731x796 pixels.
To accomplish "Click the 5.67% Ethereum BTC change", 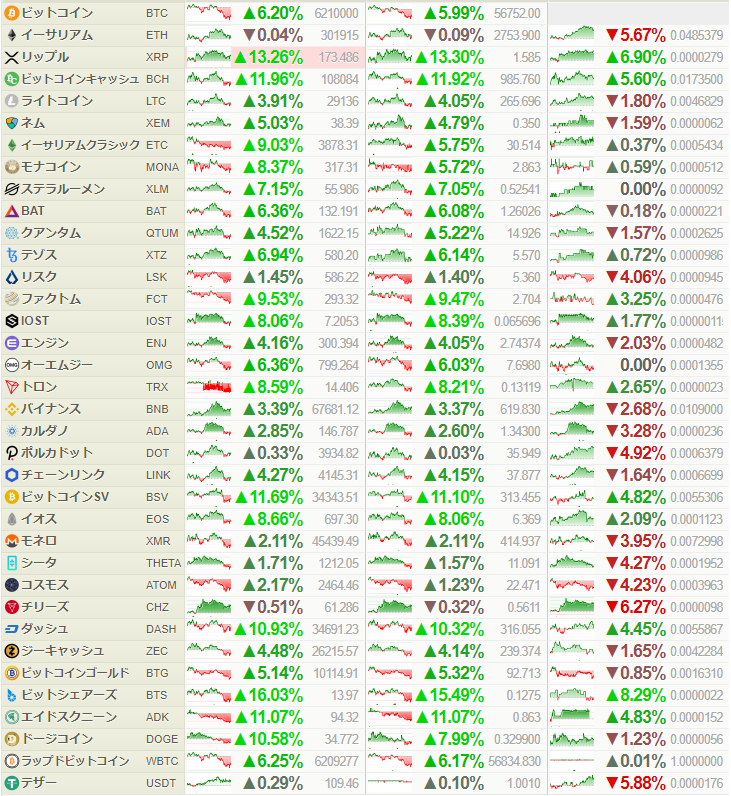I will pyautogui.click(x=636, y=35).
